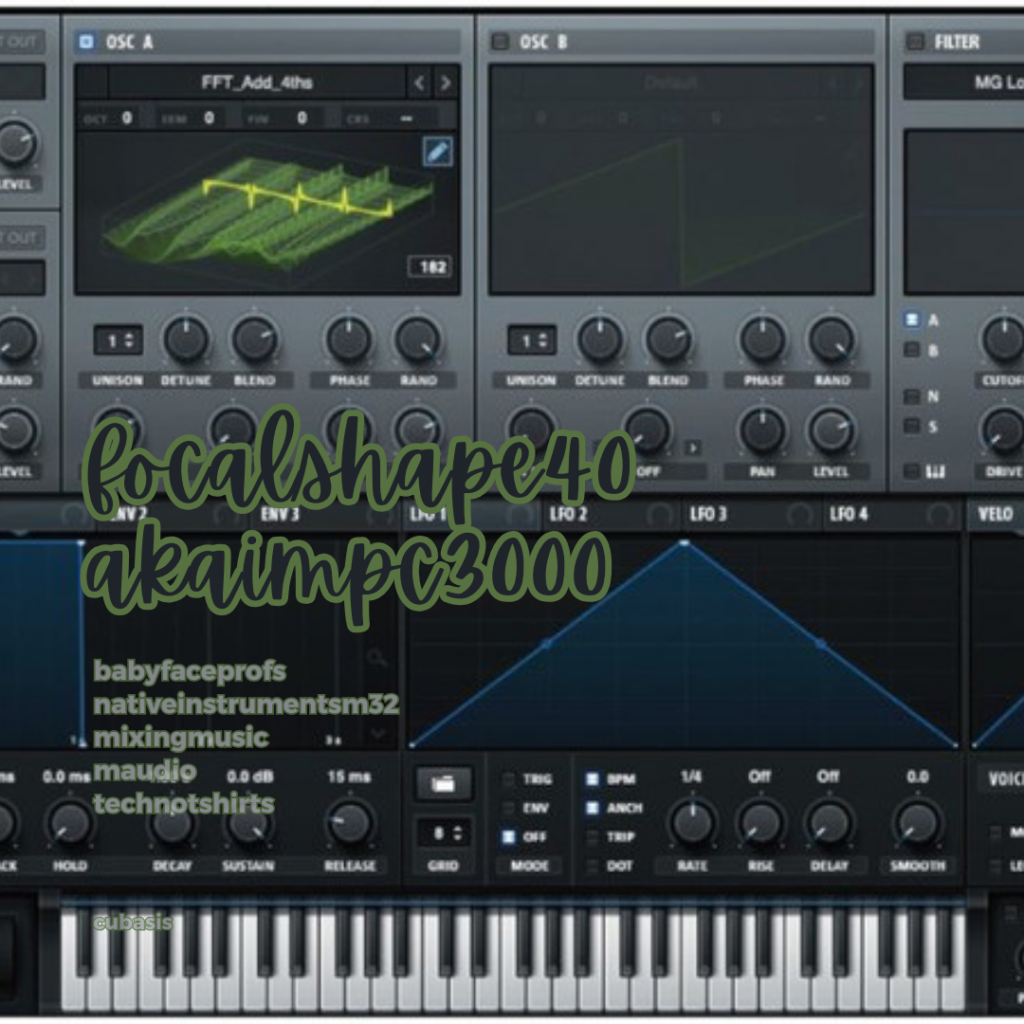Click the pencil wavetable edit icon in OSC A

[x=437, y=152]
